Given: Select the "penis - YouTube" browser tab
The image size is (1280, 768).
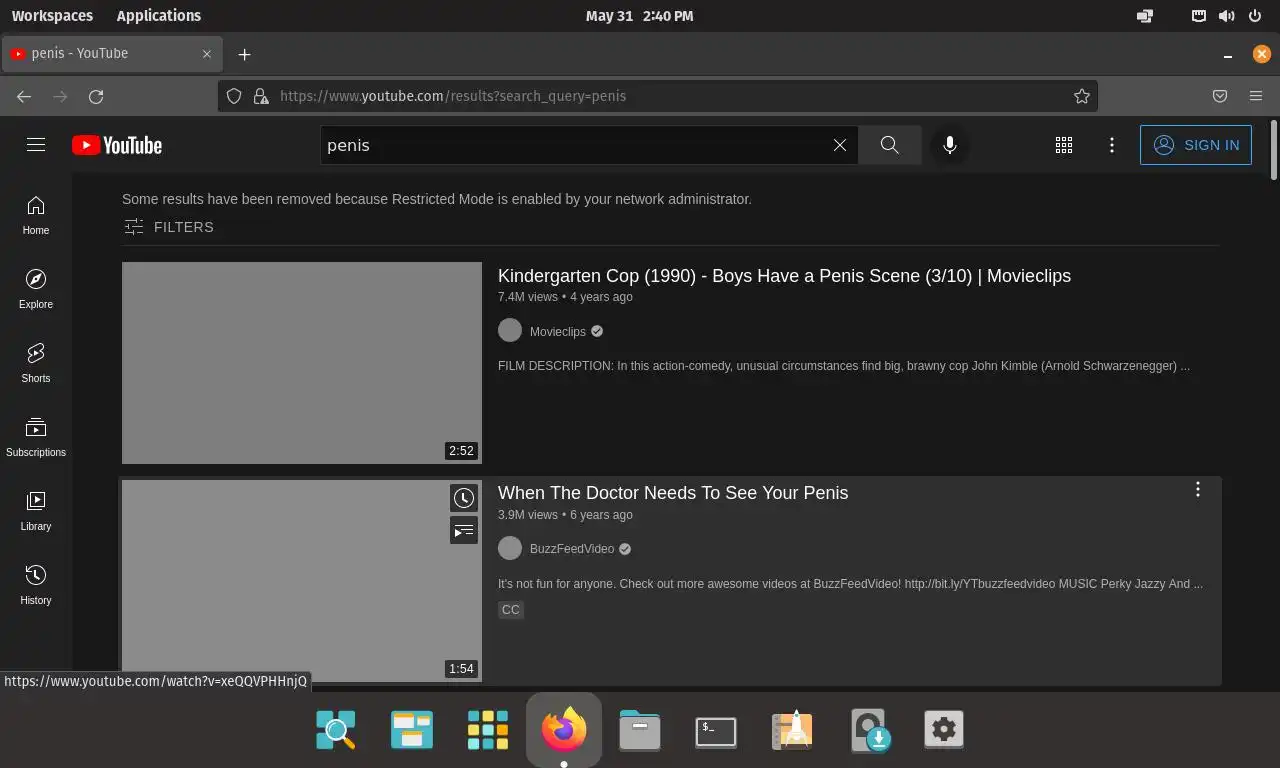Looking at the screenshot, I should click(110, 54).
